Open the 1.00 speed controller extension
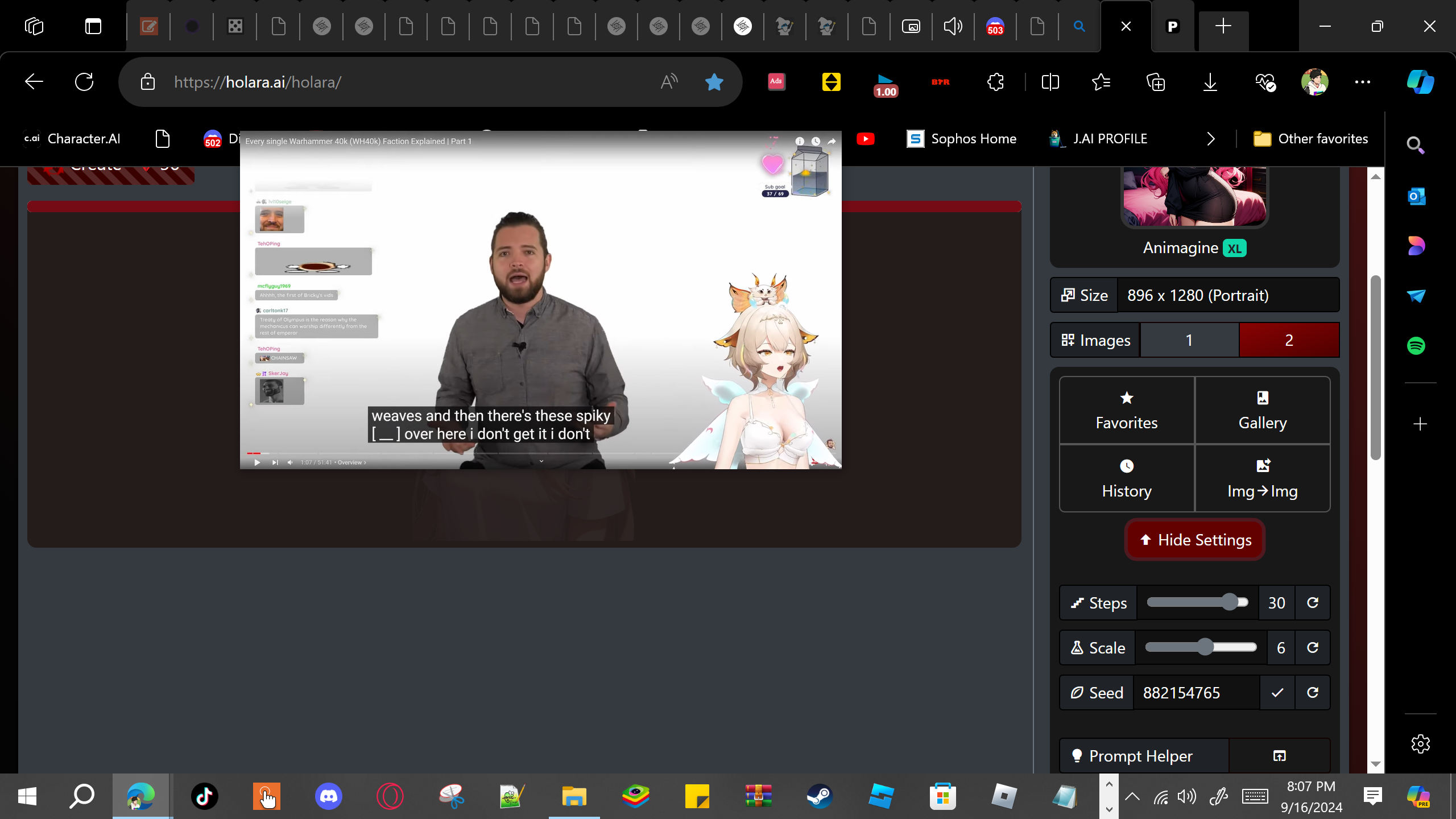 [x=886, y=84]
